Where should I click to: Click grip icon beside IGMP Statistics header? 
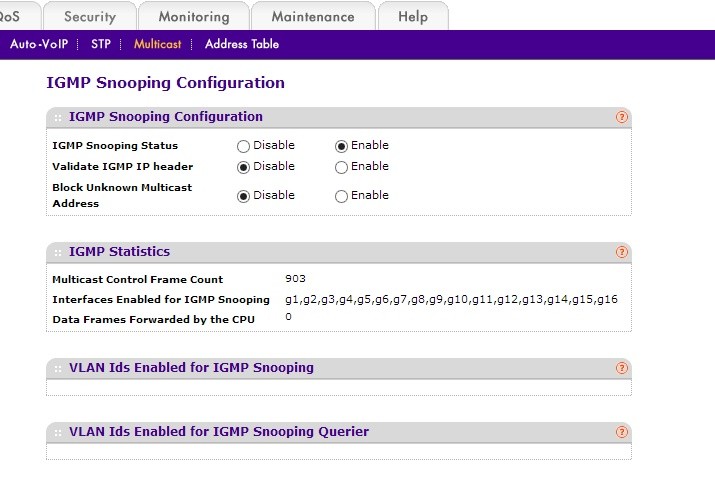tap(58, 253)
